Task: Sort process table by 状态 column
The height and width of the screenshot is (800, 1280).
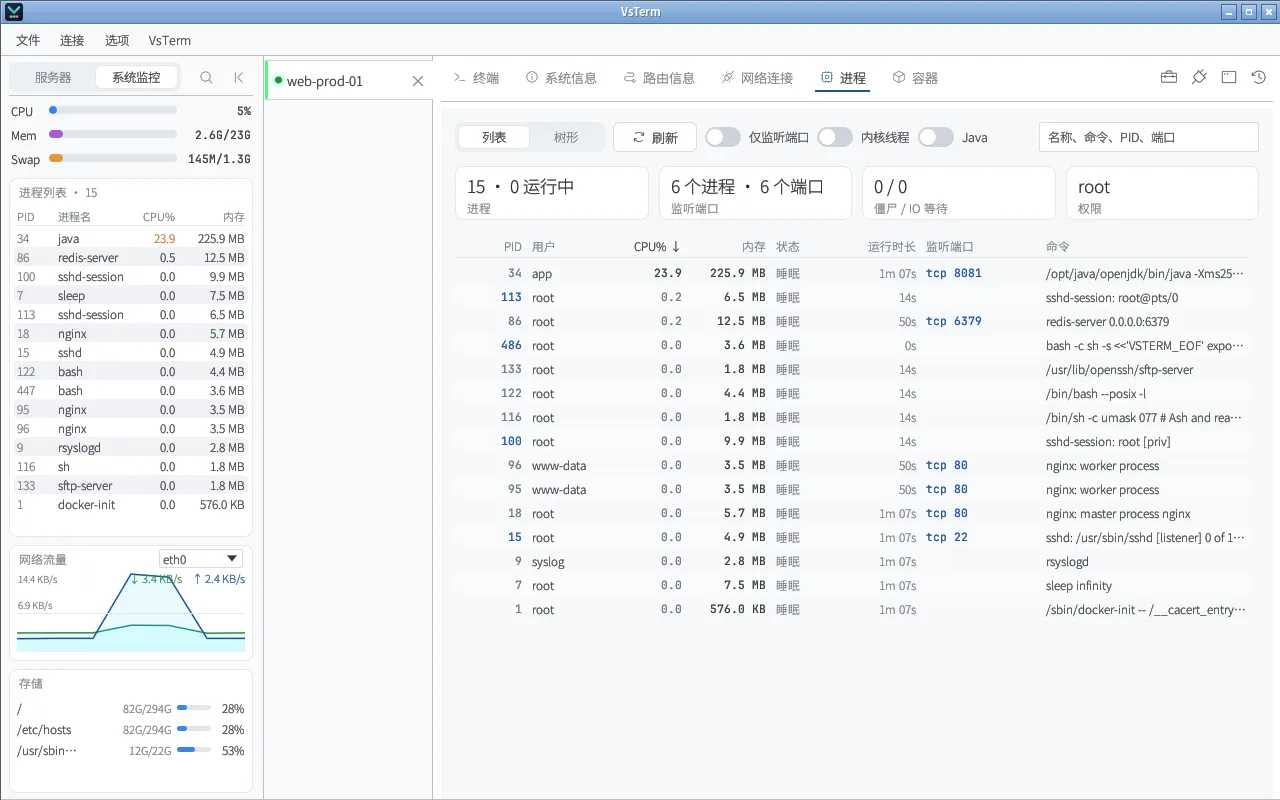Action: click(x=788, y=246)
